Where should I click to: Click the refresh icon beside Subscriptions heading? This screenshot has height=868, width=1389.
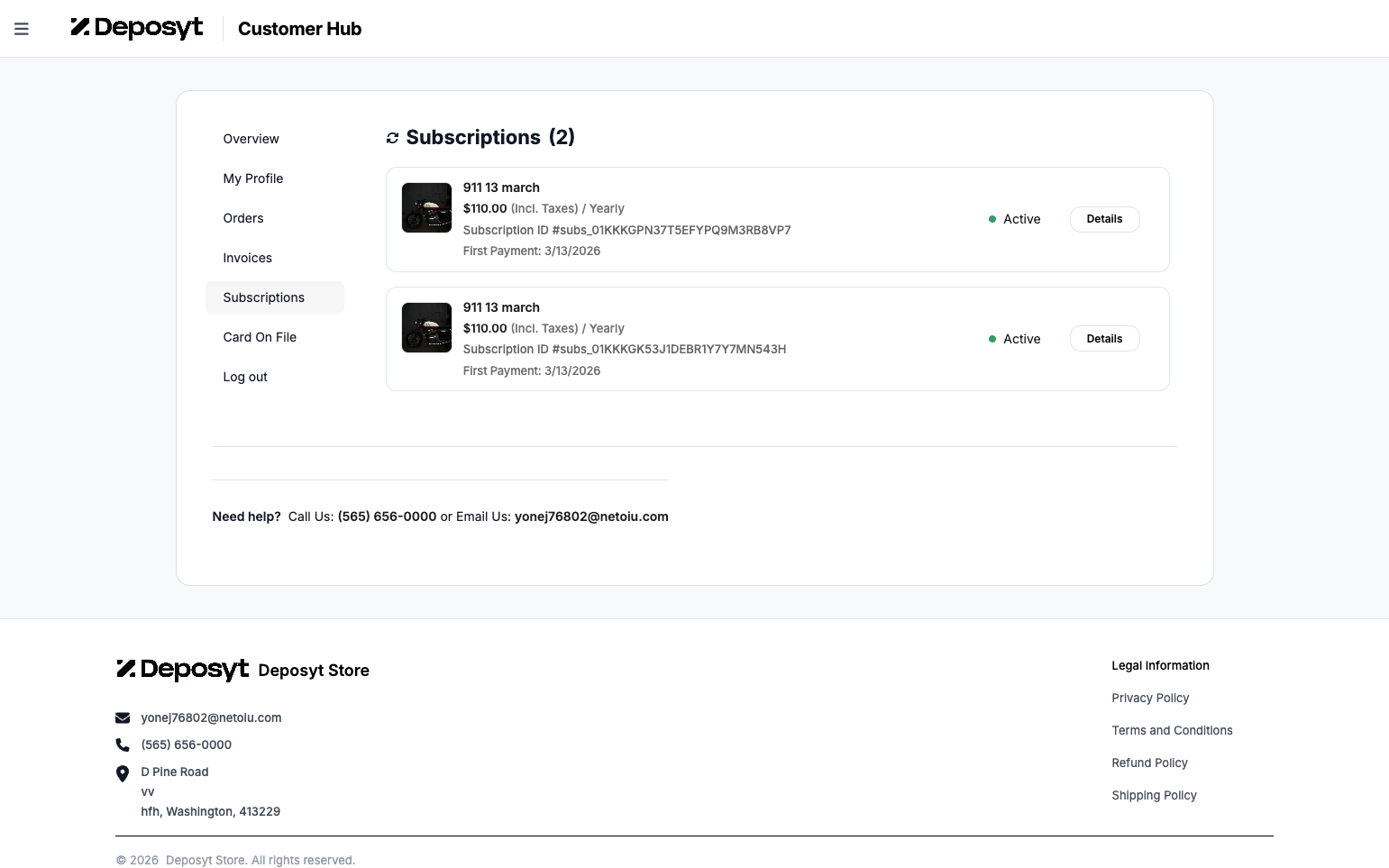pyautogui.click(x=392, y=138)
